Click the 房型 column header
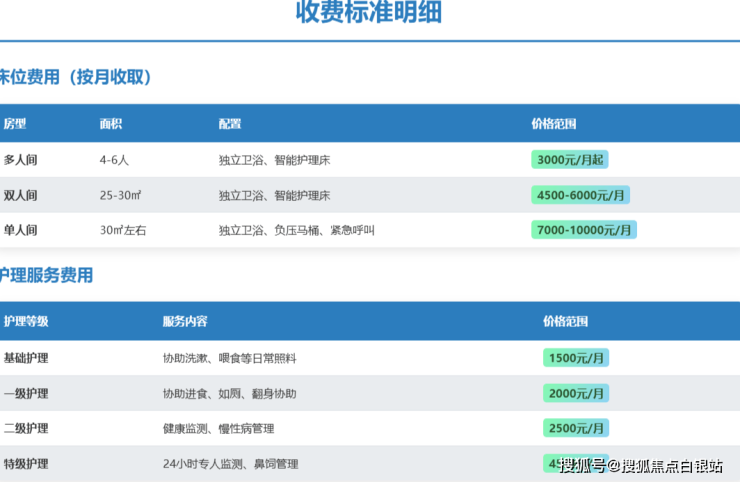The width and height of the screenshot is (740, 482). coord(15,124)
